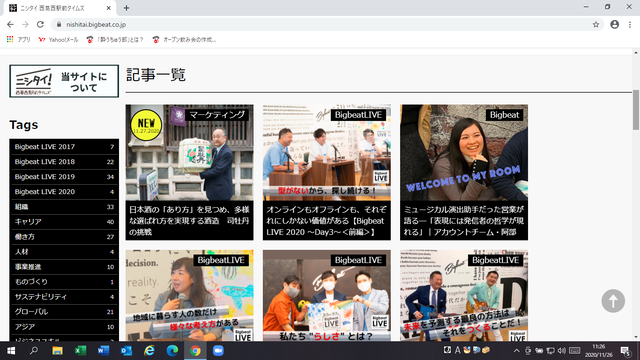Bookmark this page with star icon

point(596,24)
